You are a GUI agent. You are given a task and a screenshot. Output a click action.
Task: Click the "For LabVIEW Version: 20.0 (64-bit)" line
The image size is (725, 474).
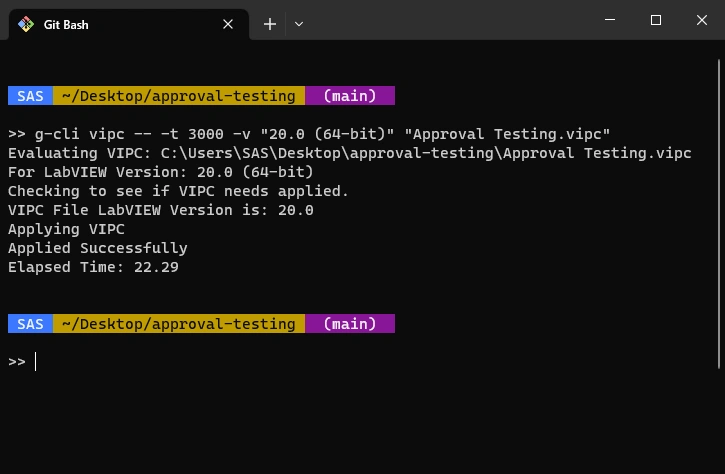[x=160, y=172]
